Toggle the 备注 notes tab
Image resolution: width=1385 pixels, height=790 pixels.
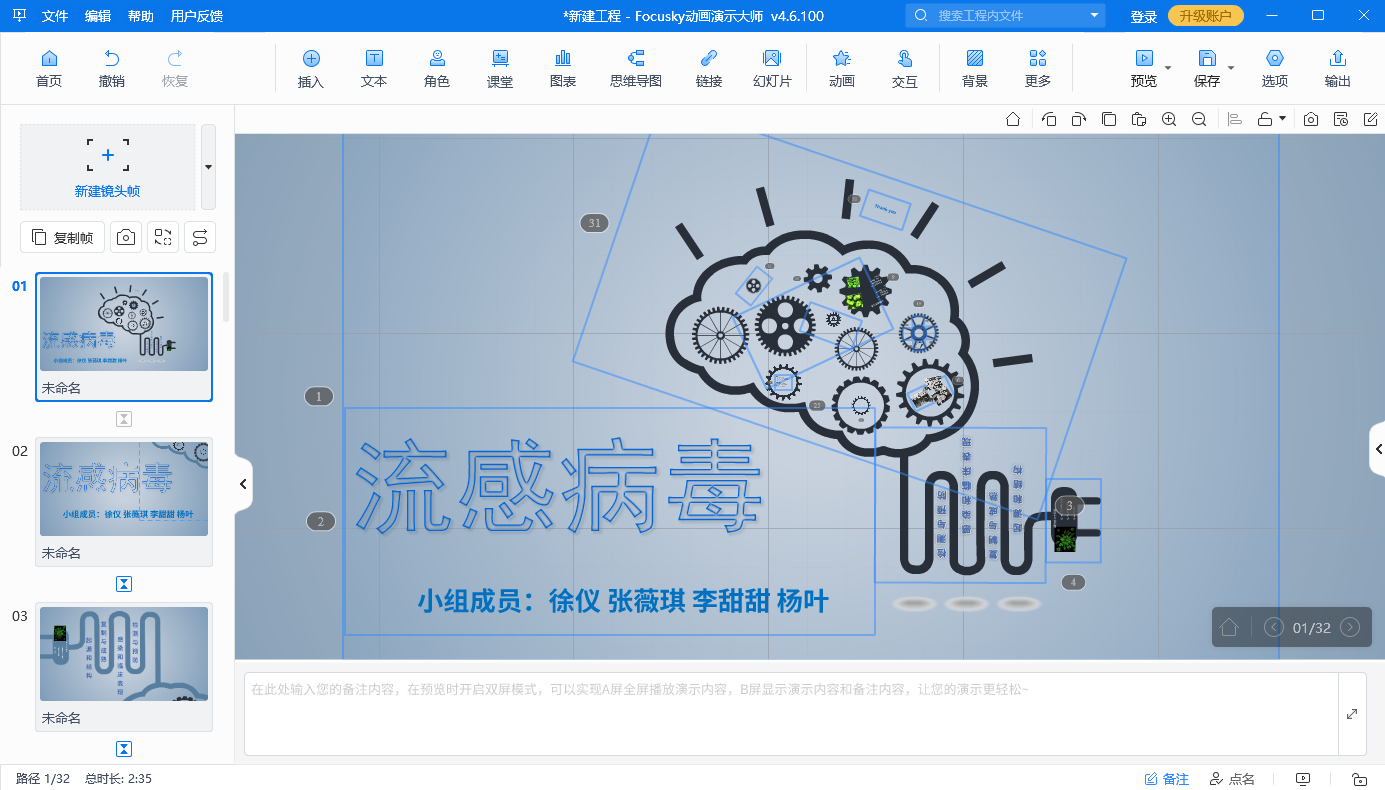(1166, 779)
